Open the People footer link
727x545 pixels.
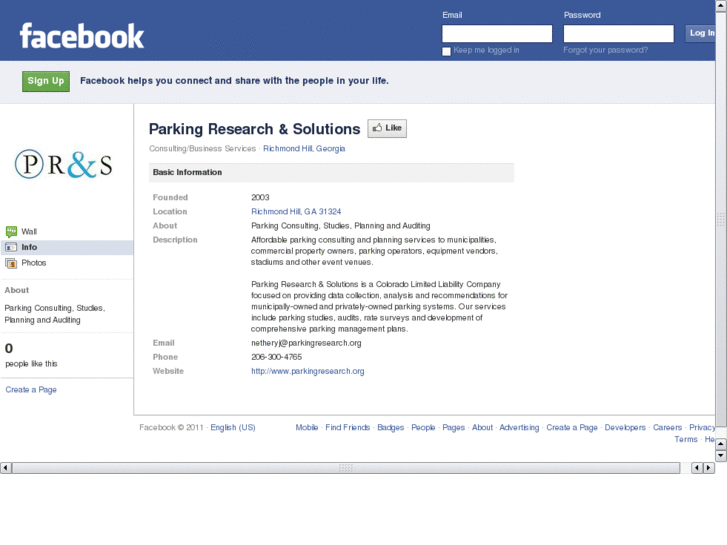coord(423,427)
